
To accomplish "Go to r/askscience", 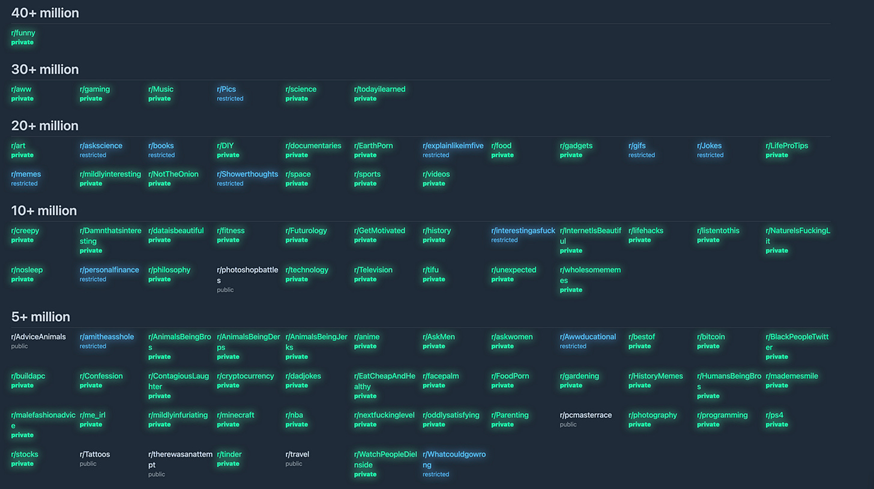I will (101, 146).
